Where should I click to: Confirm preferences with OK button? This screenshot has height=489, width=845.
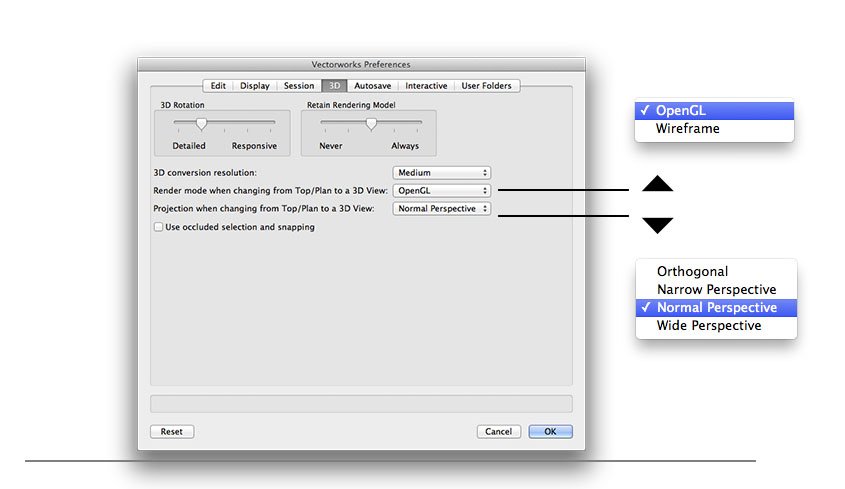click(550, 431)
